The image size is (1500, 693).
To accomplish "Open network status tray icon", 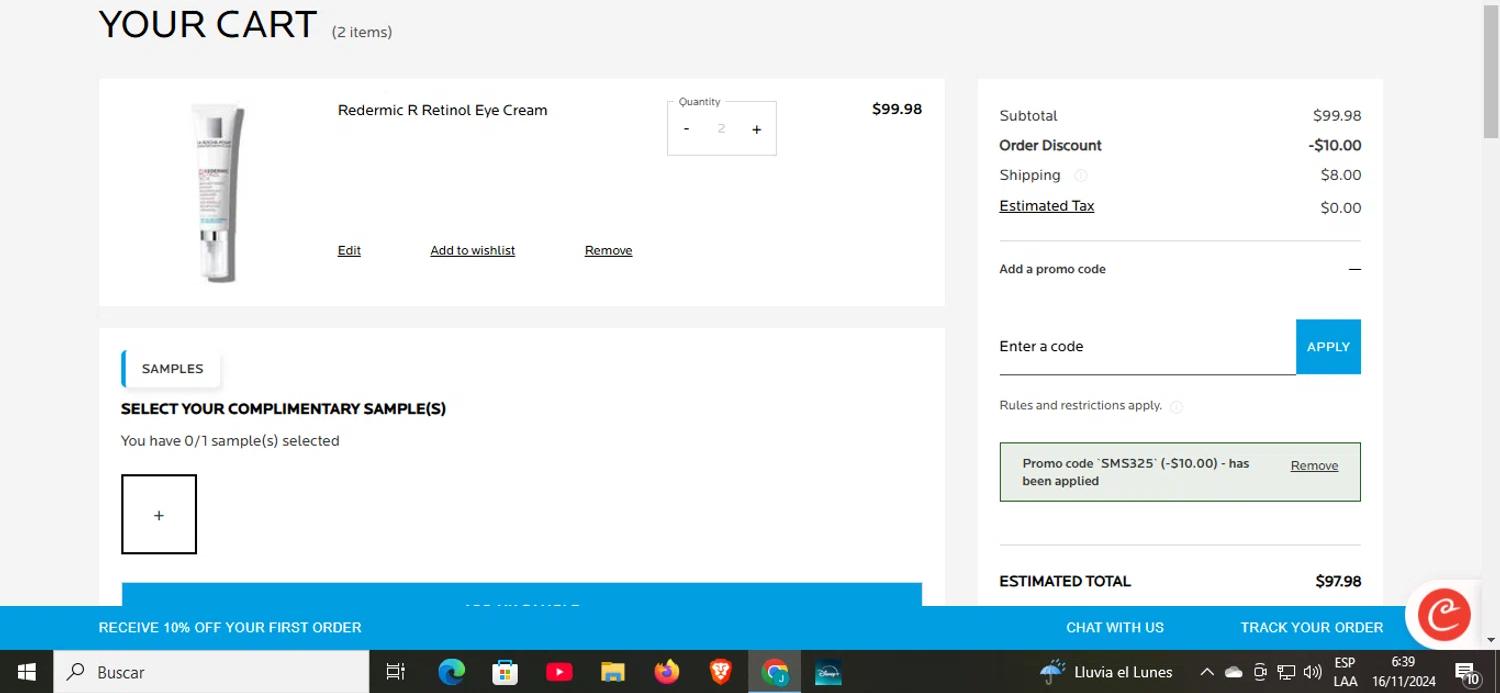I will click(x=1286, y=672).
